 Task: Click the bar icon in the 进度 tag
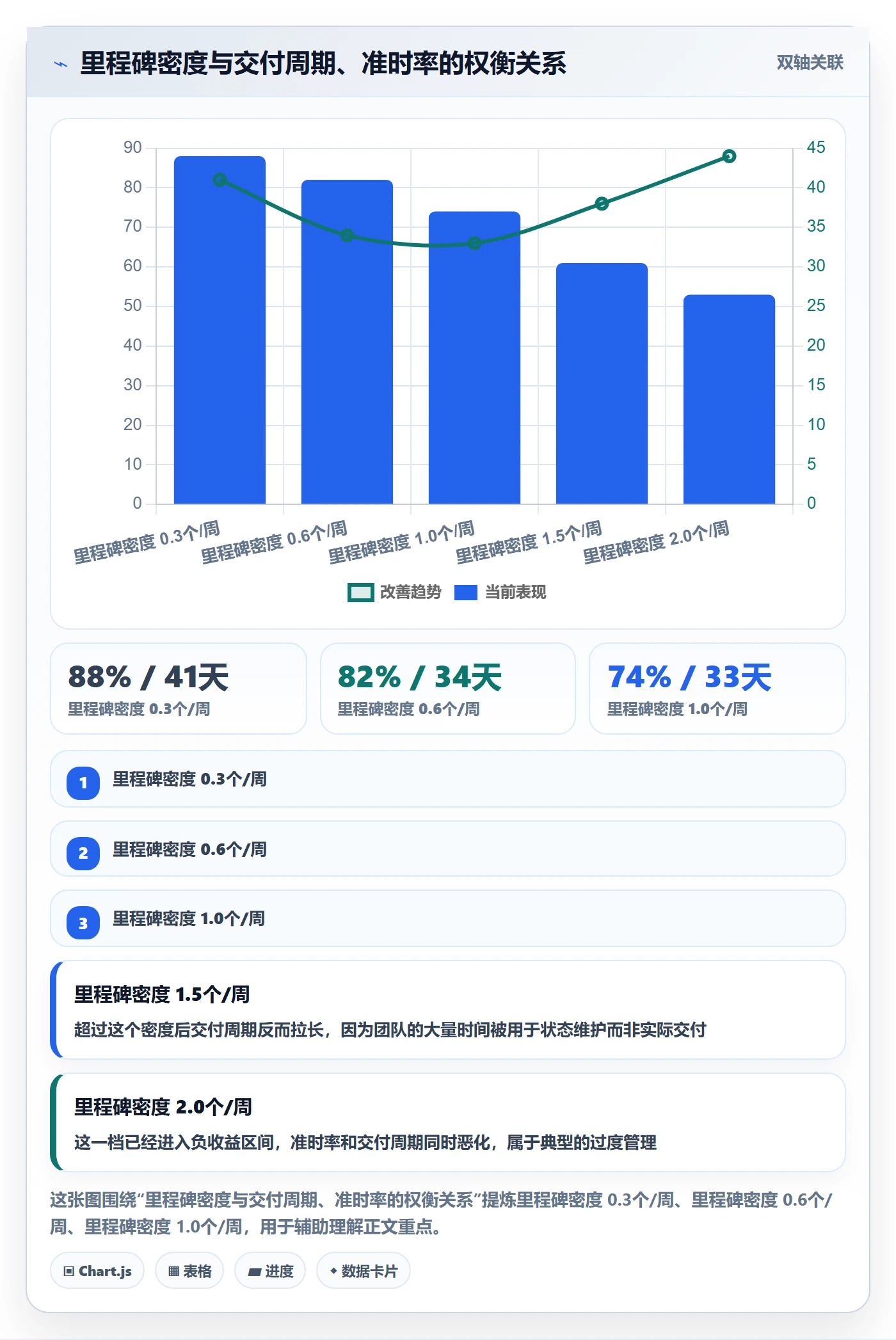[255, 1272]
